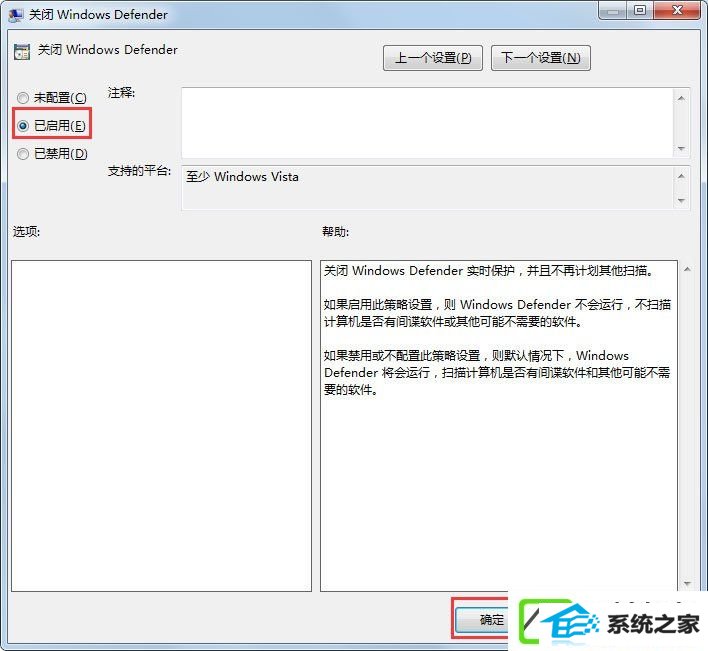Click the 上一个设置(P) button

tap(433, 58)
